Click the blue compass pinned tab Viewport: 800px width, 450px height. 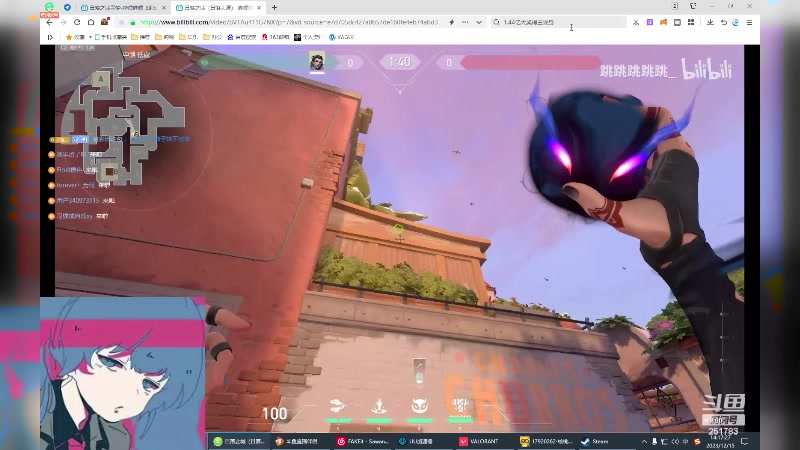pyautogui.click(x=67, y=7)
